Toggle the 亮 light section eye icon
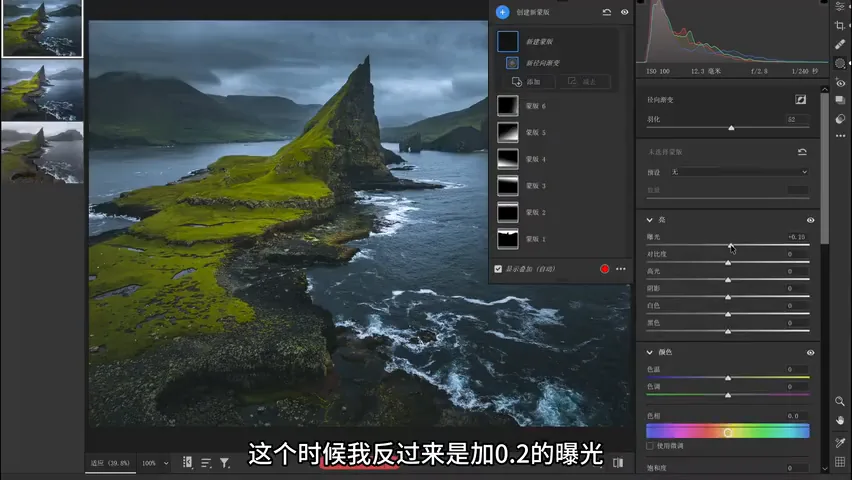Screen dimensions: 852x480 pos(810,220)
